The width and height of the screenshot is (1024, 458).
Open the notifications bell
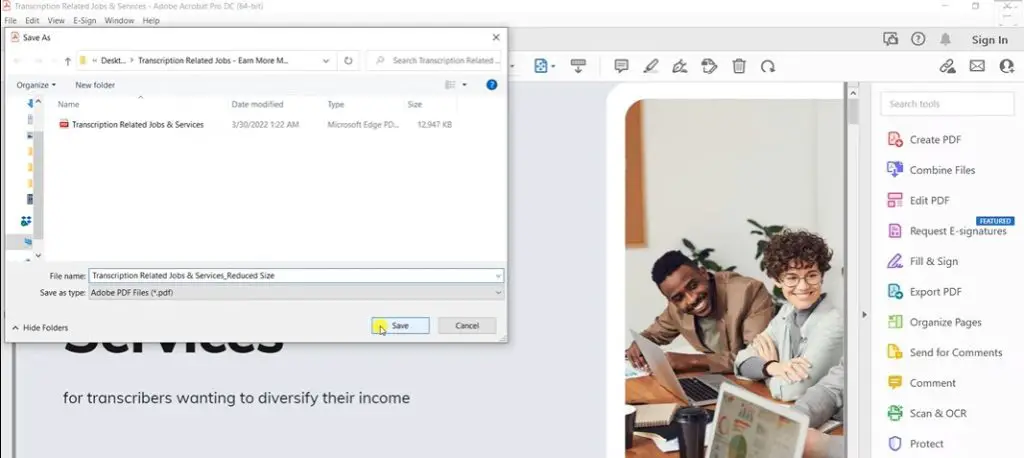tap(945, 39)
